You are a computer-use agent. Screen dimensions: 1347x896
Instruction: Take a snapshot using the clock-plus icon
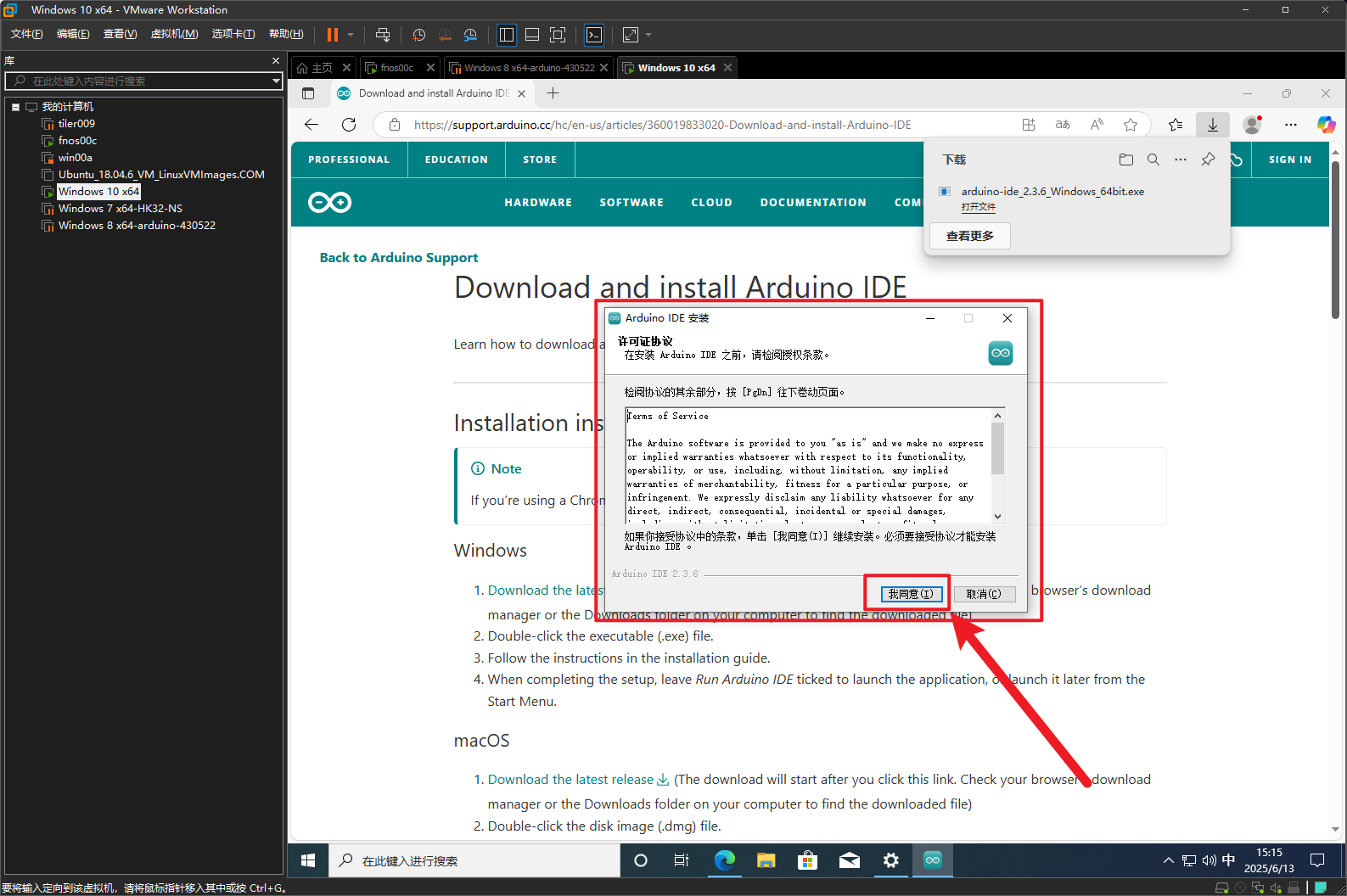[419, 35]
